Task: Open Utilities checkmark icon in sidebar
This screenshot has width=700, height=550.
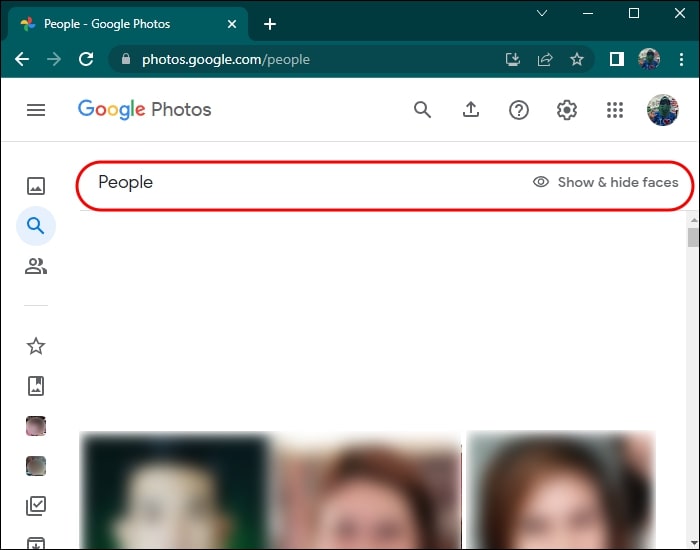Action: pyautogui.click(x=36, y=506)
